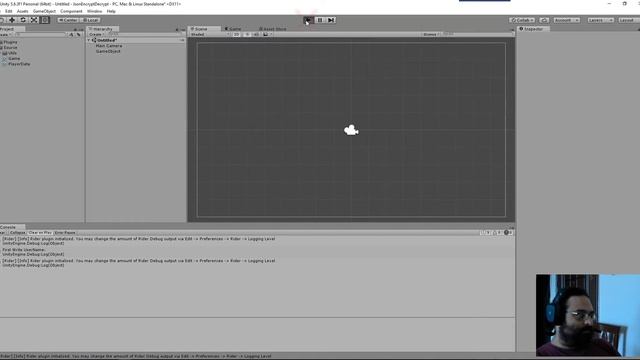Toggle scene lighting button
The height and width of the screenshot is (360, 640).
247,35
